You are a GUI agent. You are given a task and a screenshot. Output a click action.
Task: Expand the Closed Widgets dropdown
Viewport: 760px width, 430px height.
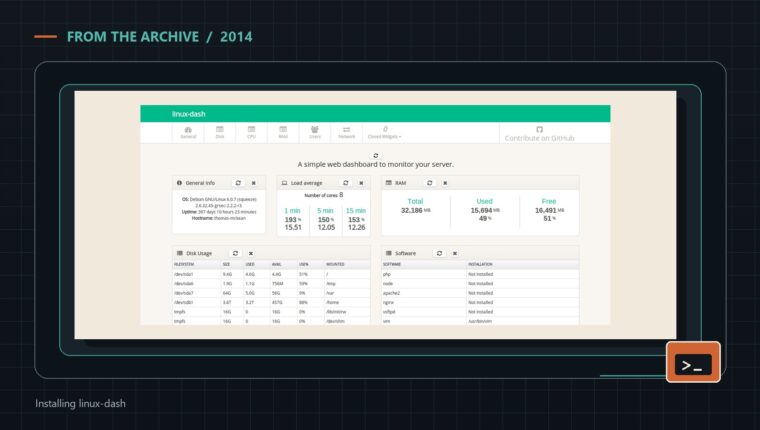tap(384, 132)
